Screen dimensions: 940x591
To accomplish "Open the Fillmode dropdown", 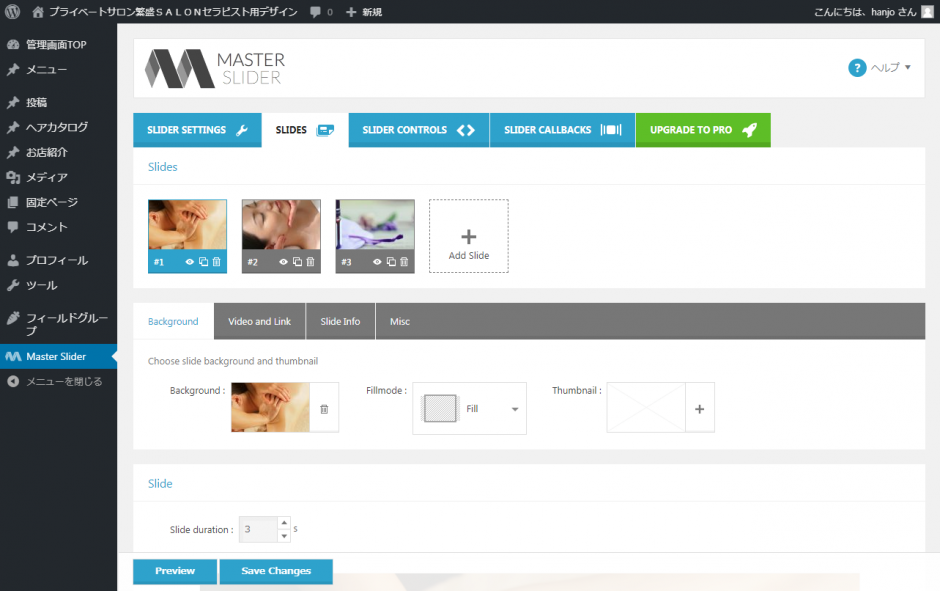I will pyautogui.click(x=470, y=409).
